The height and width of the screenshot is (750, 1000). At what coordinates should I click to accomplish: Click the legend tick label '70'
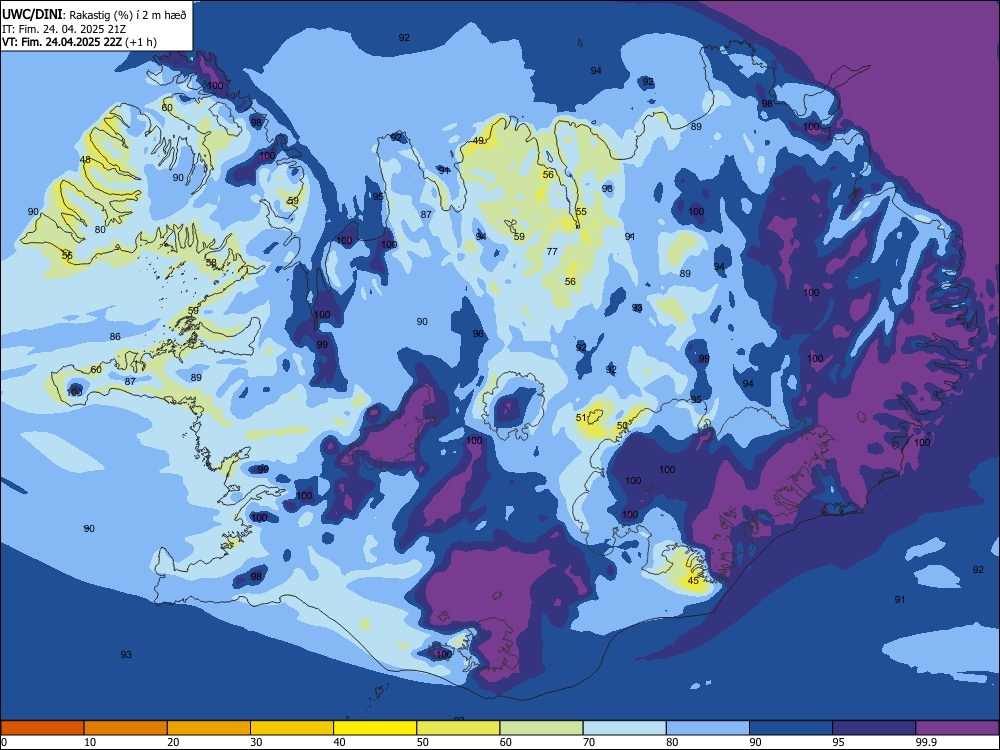tap(589, 742)
